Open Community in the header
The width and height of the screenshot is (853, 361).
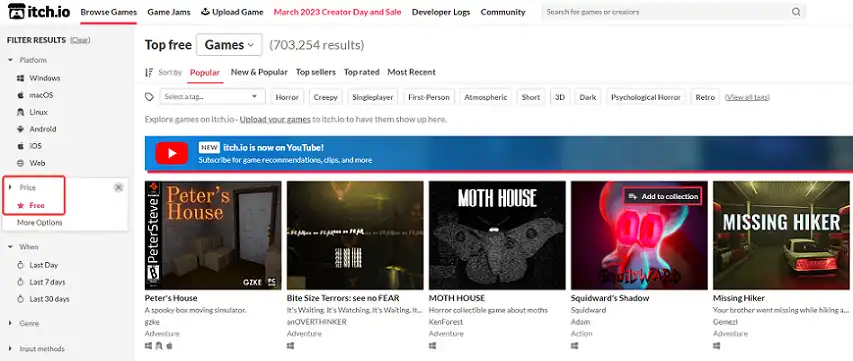click(x=503, y=12)
